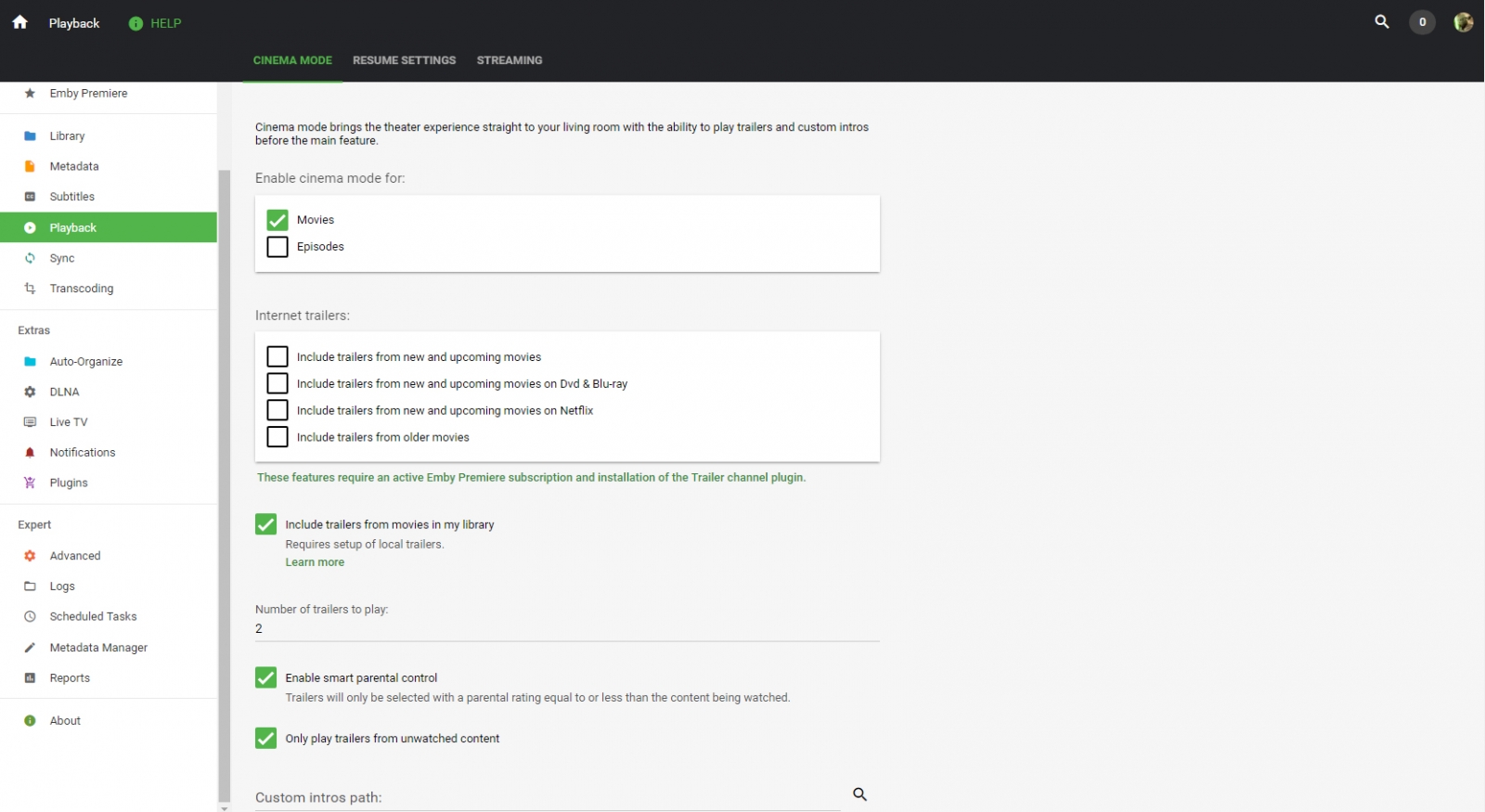The width and height of the screenshot is (1485, 812).
Task: Check trailers on Dvd & Blu-ray
Action: click(277, 384)
